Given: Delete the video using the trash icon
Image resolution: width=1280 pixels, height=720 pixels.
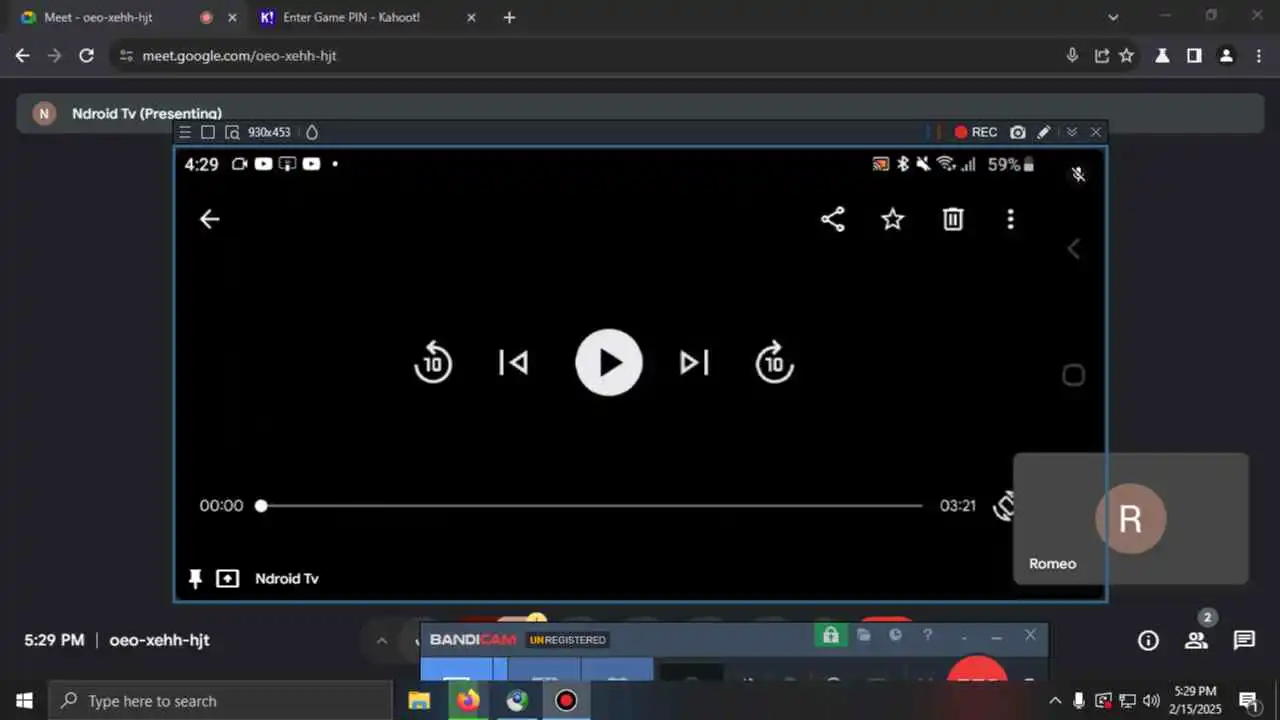Looking at the screenshot, I should tap(953, 219).
